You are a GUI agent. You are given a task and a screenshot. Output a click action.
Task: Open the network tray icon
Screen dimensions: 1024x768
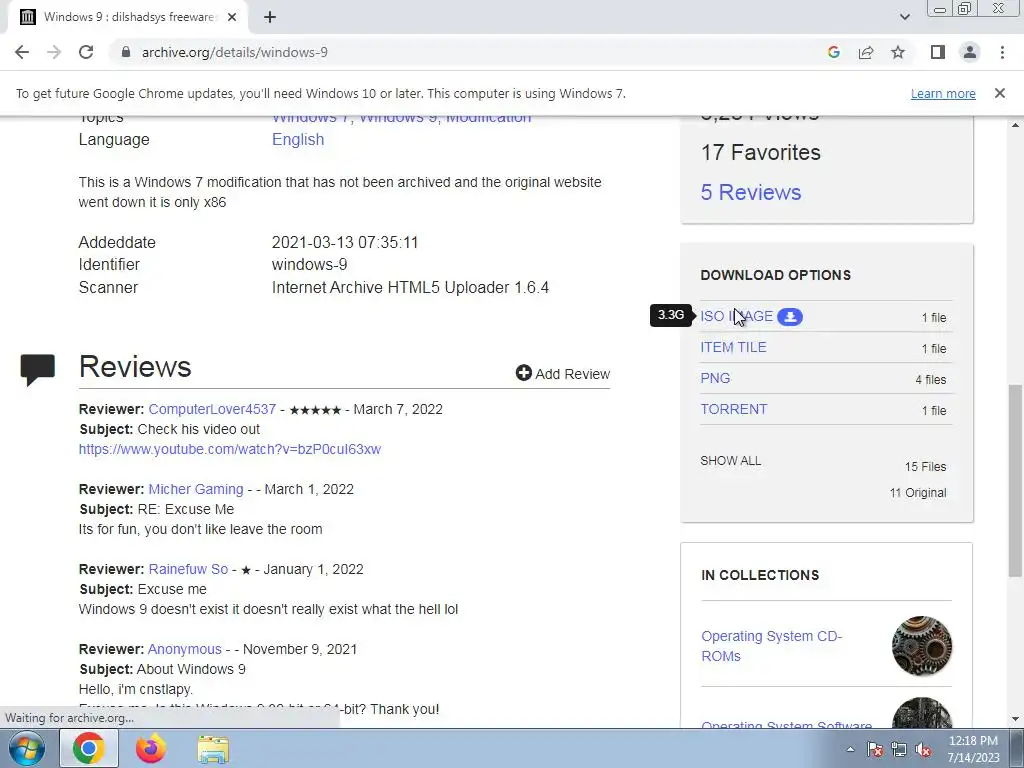[899, 749]
